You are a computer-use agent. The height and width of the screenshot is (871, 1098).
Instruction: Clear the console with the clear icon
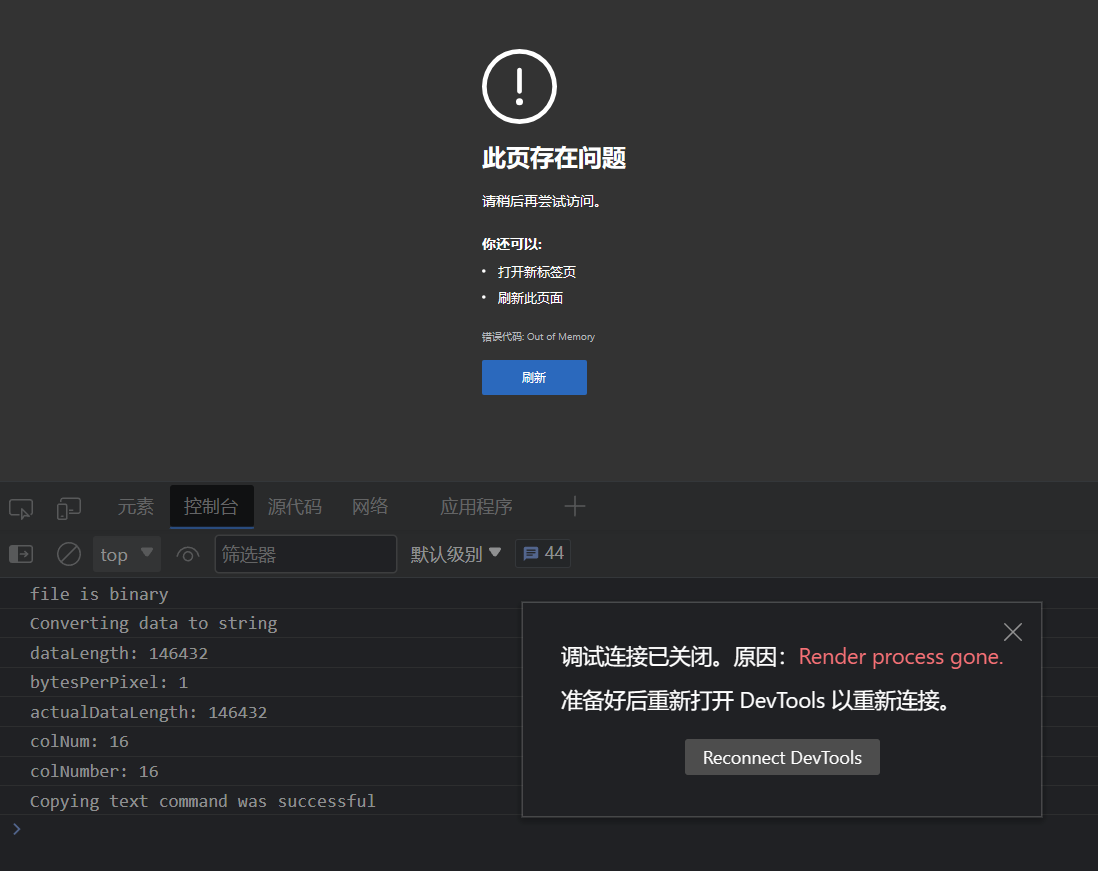(68, 554)
